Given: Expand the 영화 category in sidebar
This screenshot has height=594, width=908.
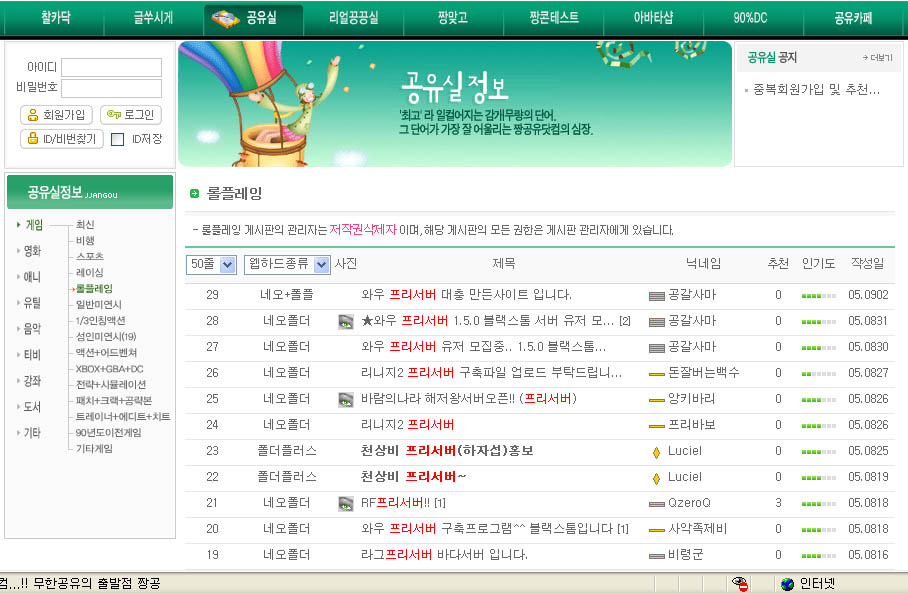Looking at the screenshot, I should [32, 251].
